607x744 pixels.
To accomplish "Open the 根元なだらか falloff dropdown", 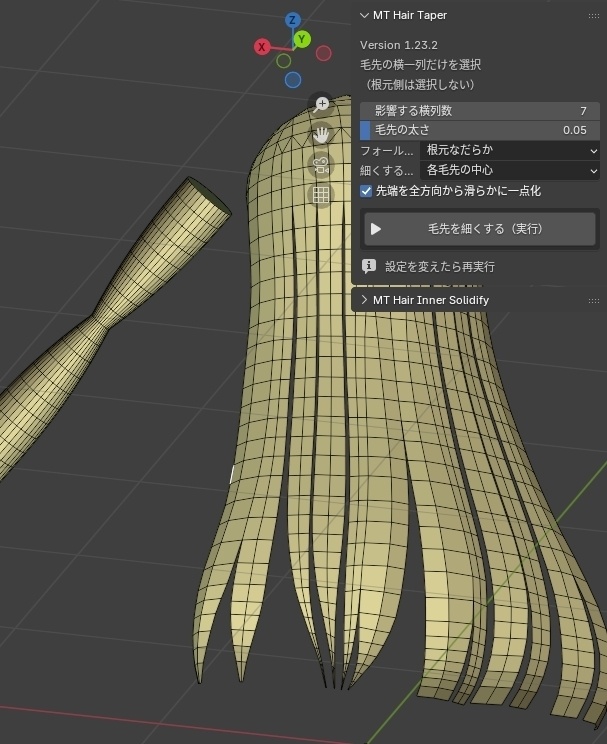I will click(x=510, y=150).
